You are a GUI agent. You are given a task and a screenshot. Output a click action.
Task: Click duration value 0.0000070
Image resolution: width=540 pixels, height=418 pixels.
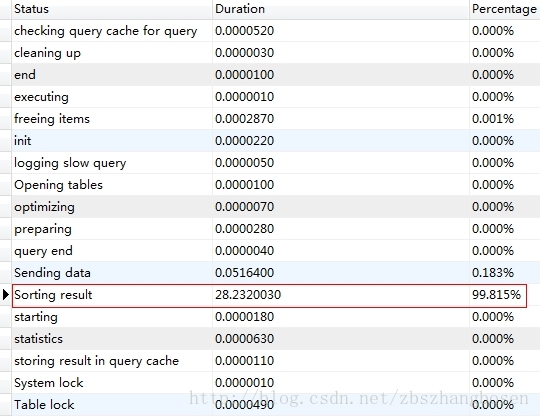click(x=245, y=207)
